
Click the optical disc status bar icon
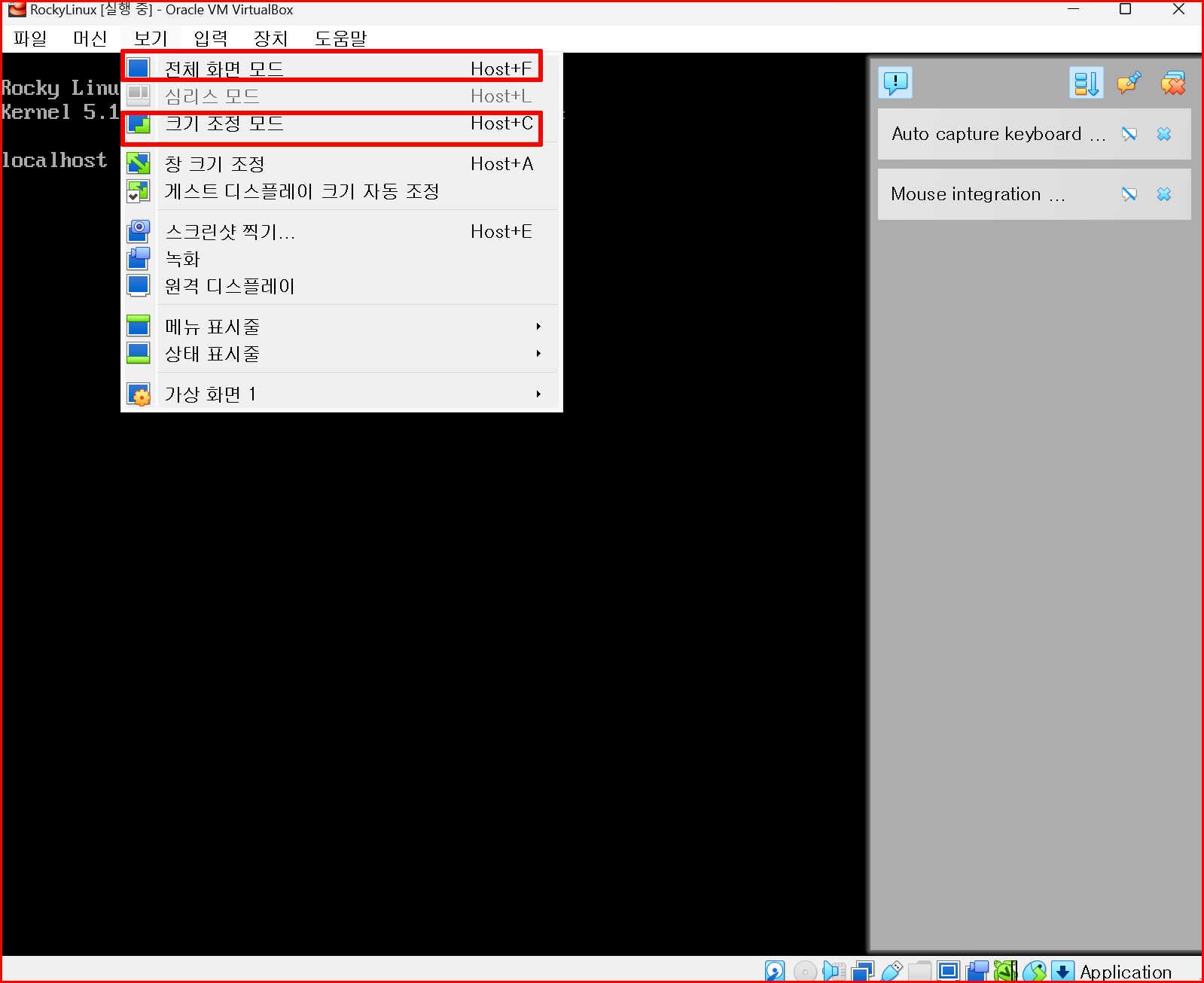[x=805, y=972]
